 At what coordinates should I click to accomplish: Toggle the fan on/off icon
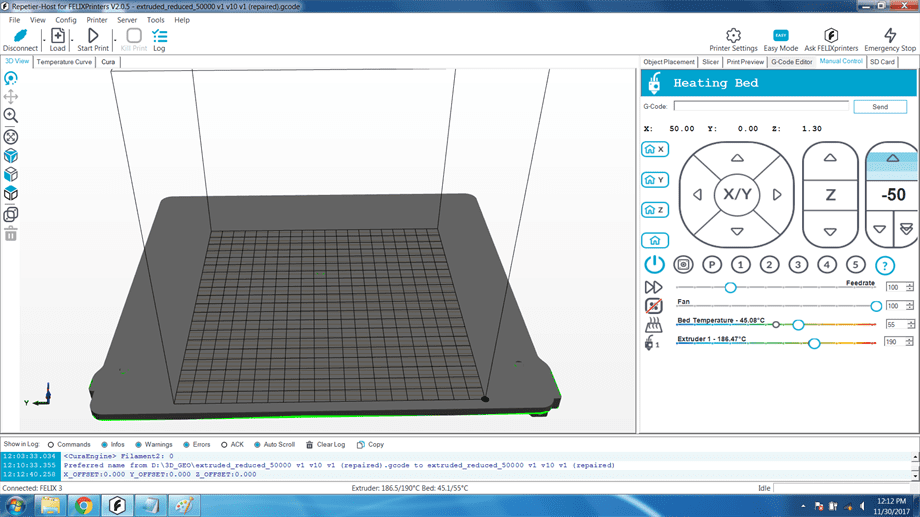point(654,306)
